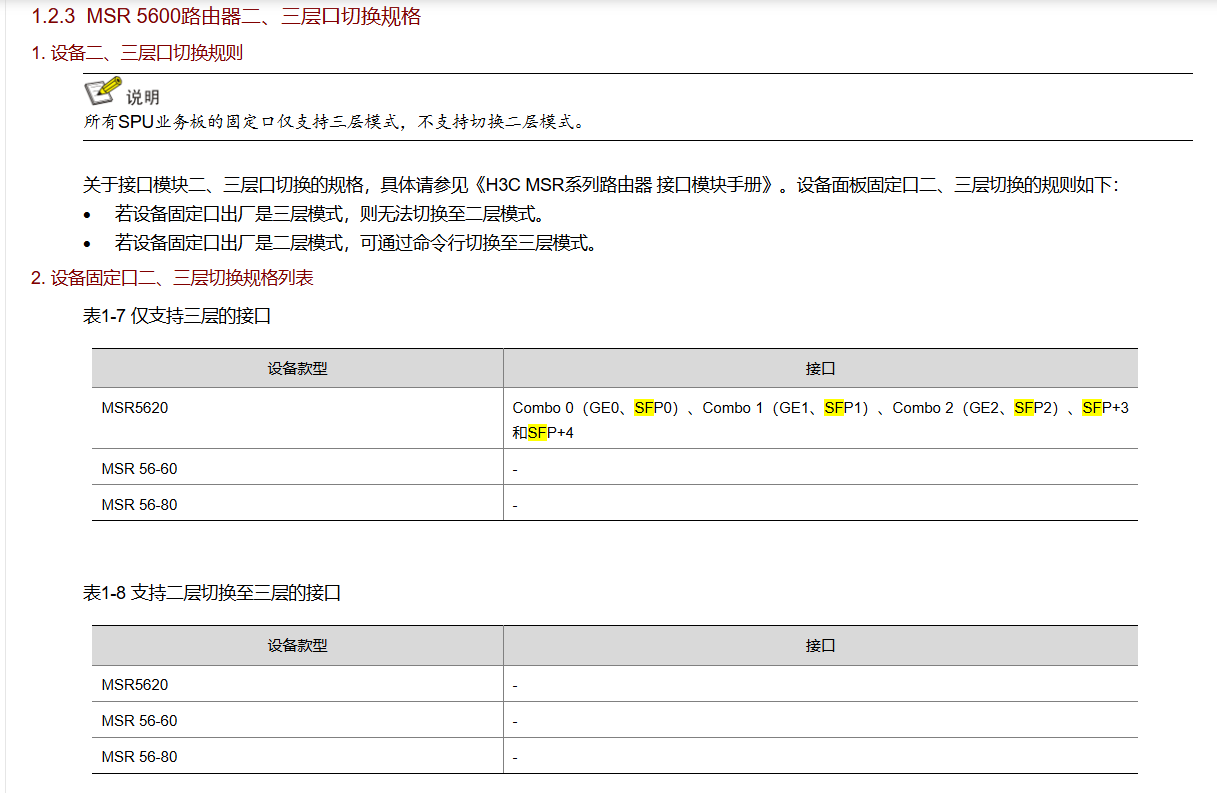Click caption 表1-7 仅支持三层的接口
Image resolution: width=1217 pixels, height=793 pixels.
click(177, 316)
